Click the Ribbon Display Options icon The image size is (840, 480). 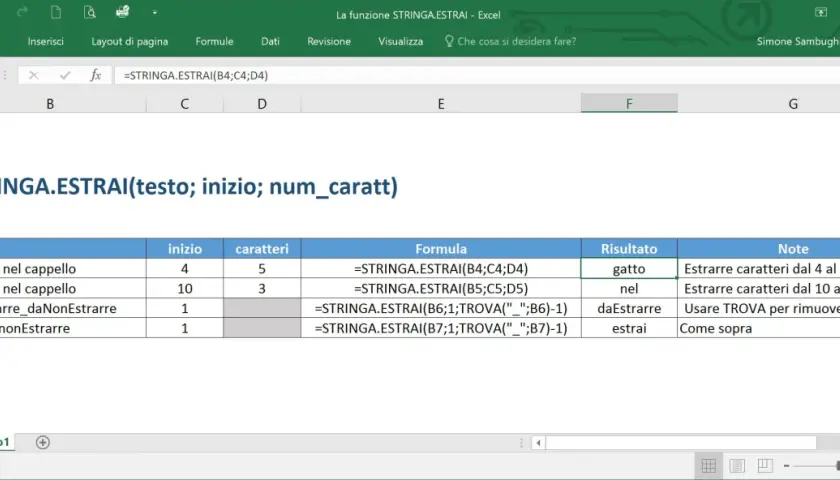pos(821,12)
